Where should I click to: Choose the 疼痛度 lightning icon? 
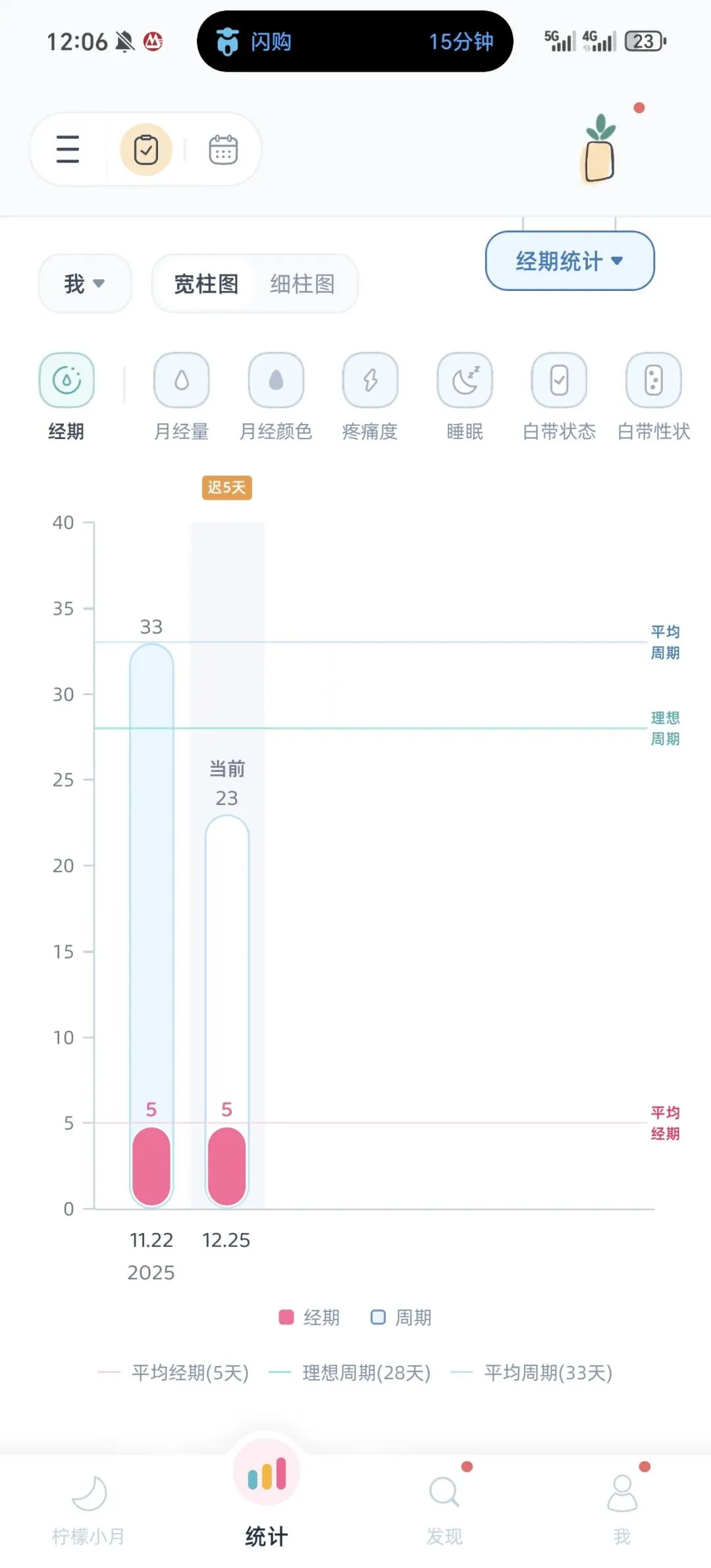(371, 380)
